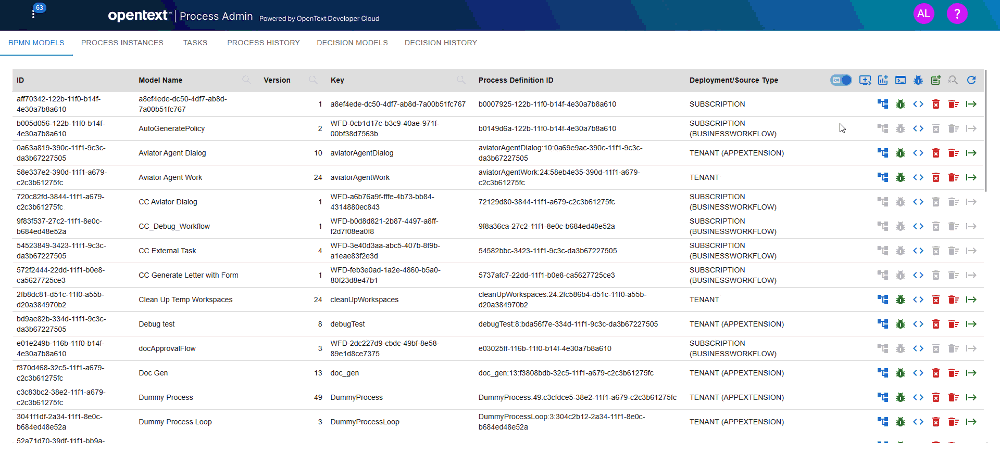Click the bar chart with plus header icon

[883, 80]
